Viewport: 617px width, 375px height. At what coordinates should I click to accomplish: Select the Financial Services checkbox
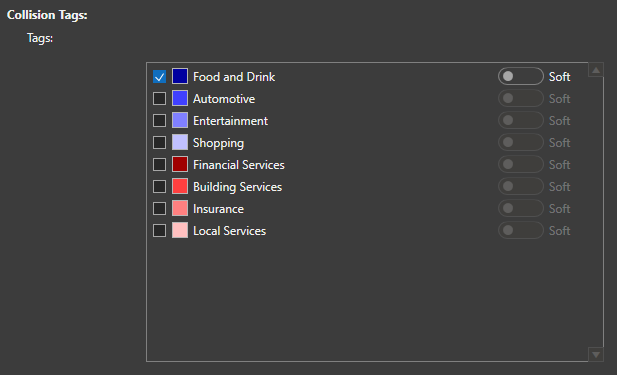coord(159,164)
